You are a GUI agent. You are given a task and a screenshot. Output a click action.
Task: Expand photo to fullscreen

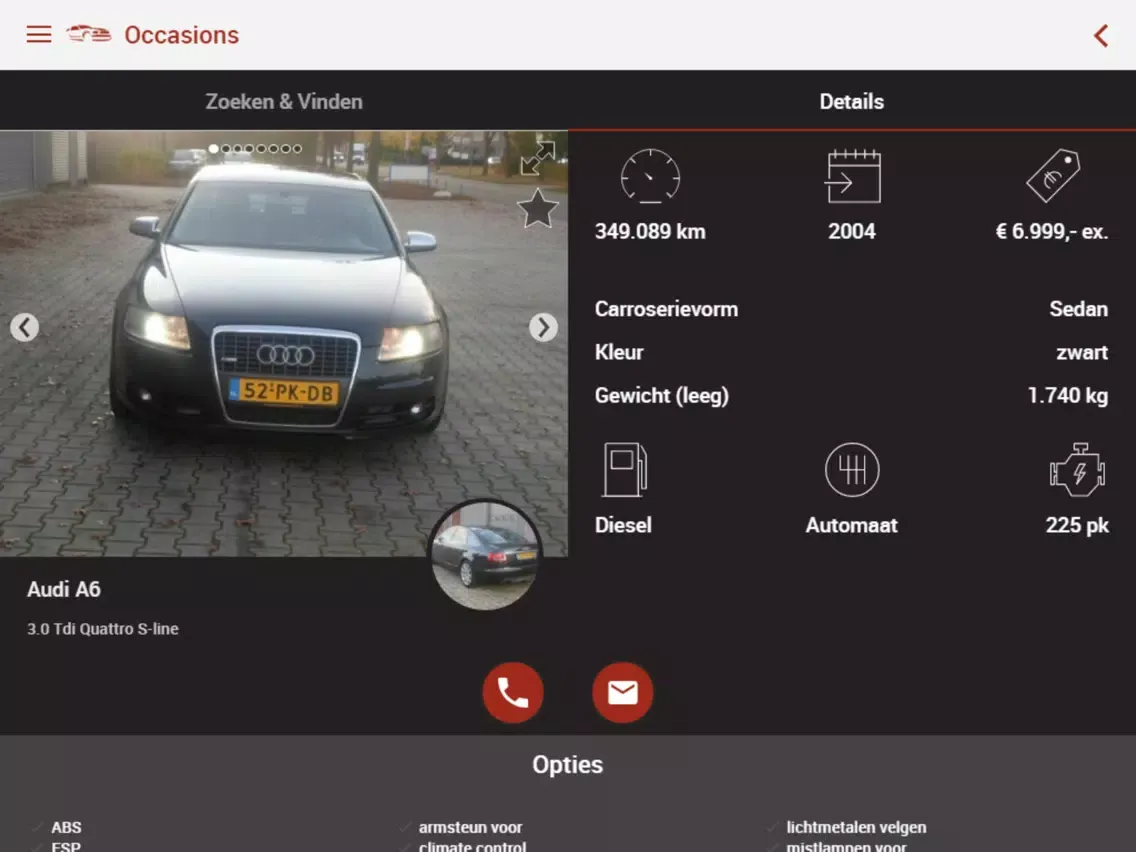[538, 159]
